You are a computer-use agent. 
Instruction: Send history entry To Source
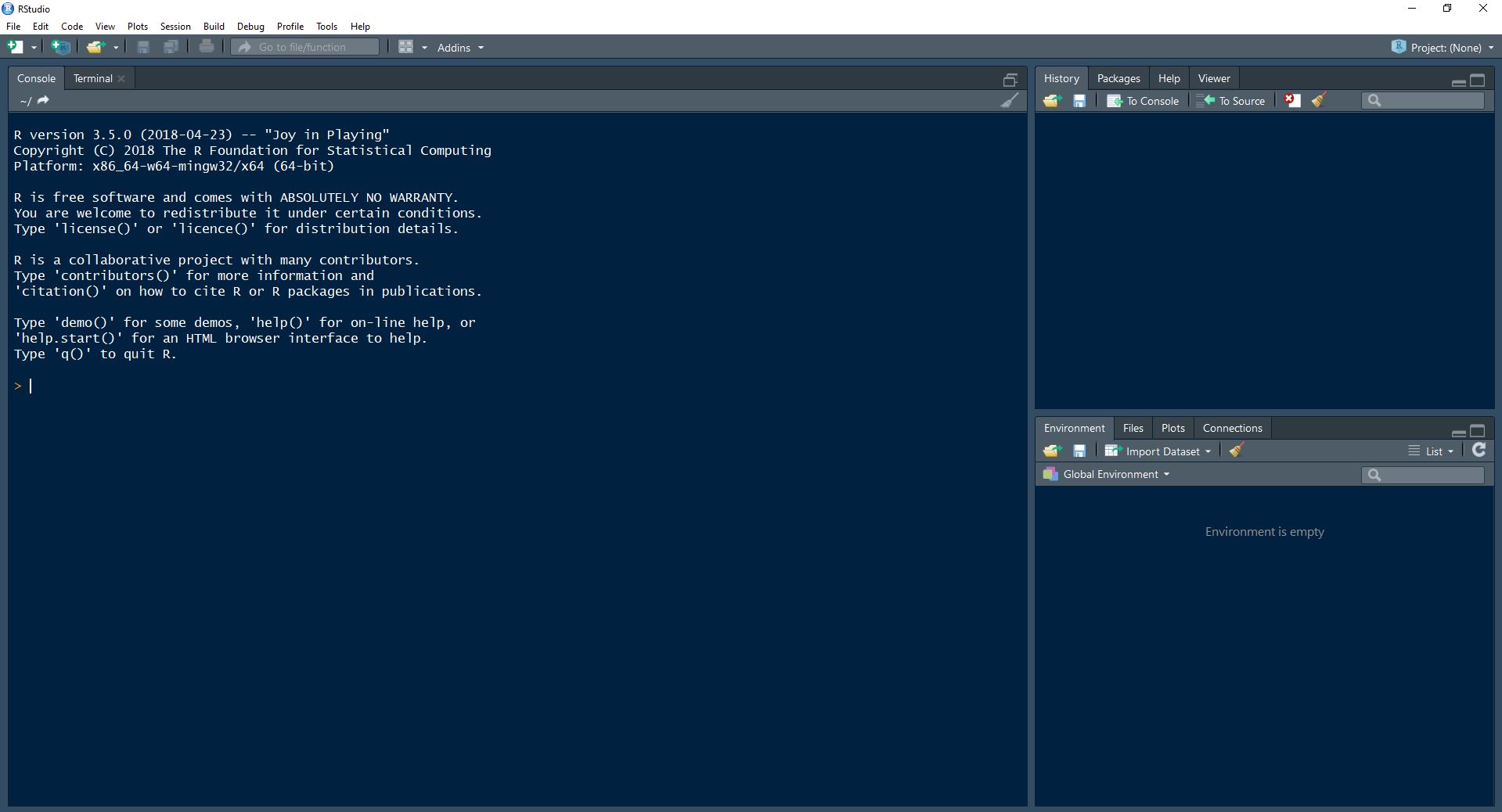[x=1230, y=100]
